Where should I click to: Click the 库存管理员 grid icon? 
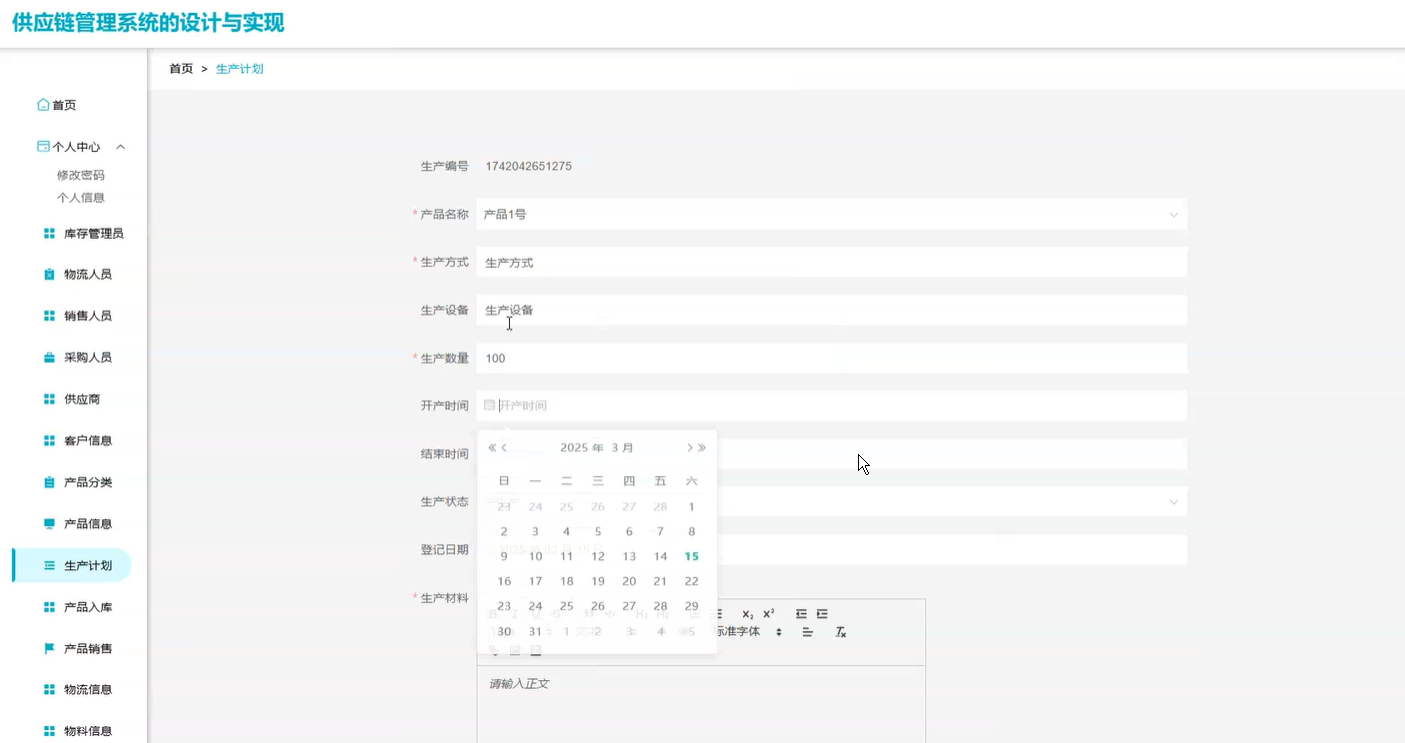[x=49, y=234]
